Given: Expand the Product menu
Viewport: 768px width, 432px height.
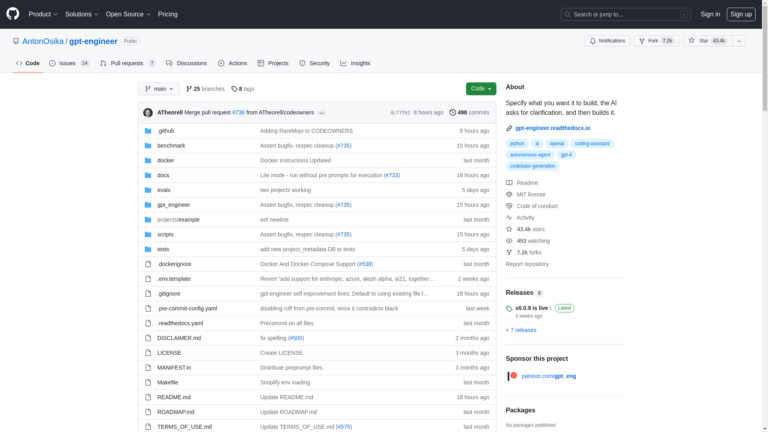Looking at the screenshot, I should pos(42,14).
